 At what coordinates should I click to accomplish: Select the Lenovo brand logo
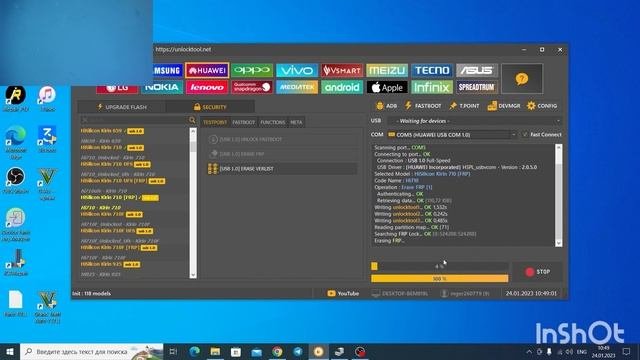pyautogui.click(x=207, y=87)
